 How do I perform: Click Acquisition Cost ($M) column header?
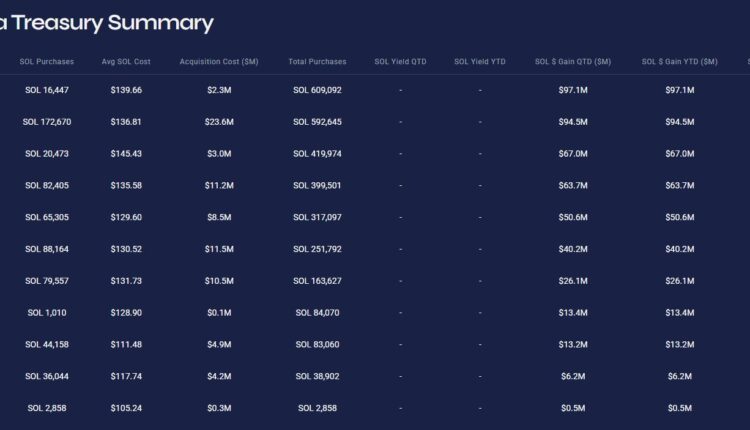(219, 62)
